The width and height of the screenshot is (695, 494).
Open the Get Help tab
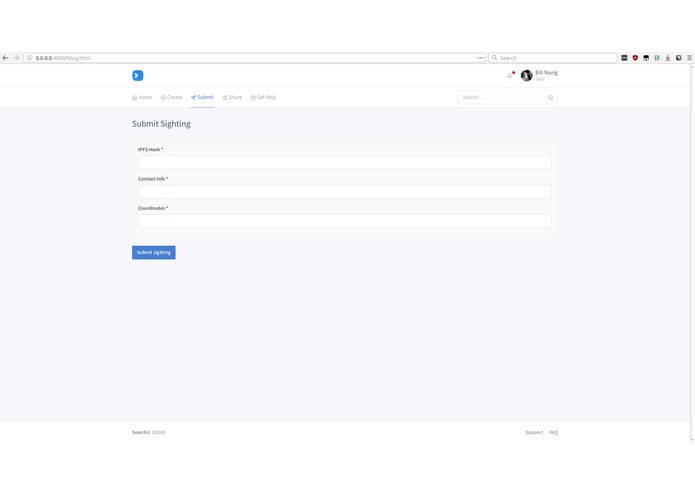(x=263, y=97)
